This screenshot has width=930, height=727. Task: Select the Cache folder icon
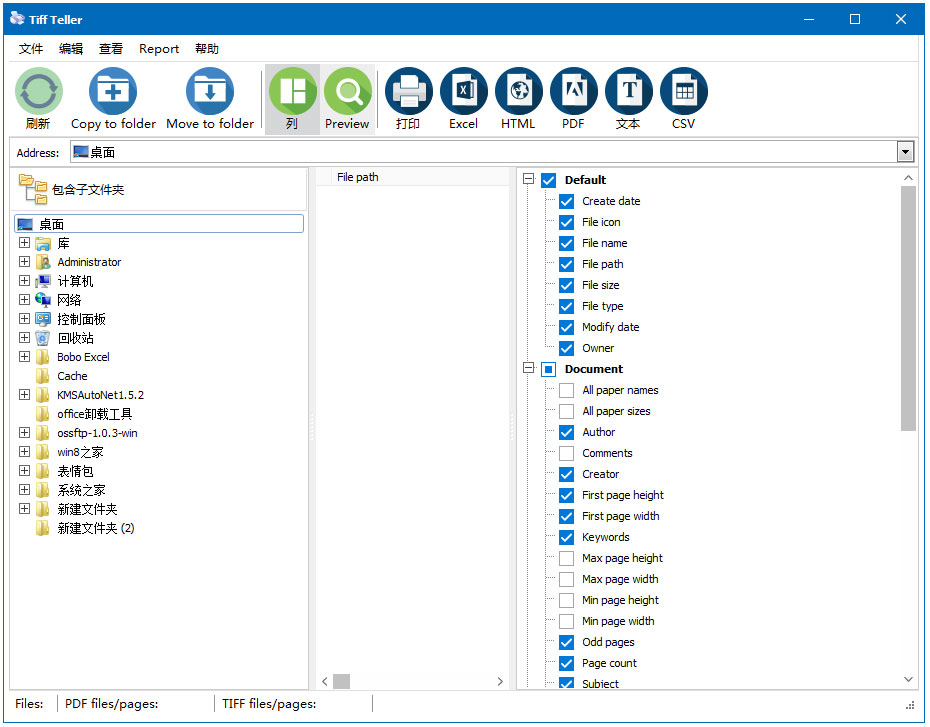pos(43,376)
